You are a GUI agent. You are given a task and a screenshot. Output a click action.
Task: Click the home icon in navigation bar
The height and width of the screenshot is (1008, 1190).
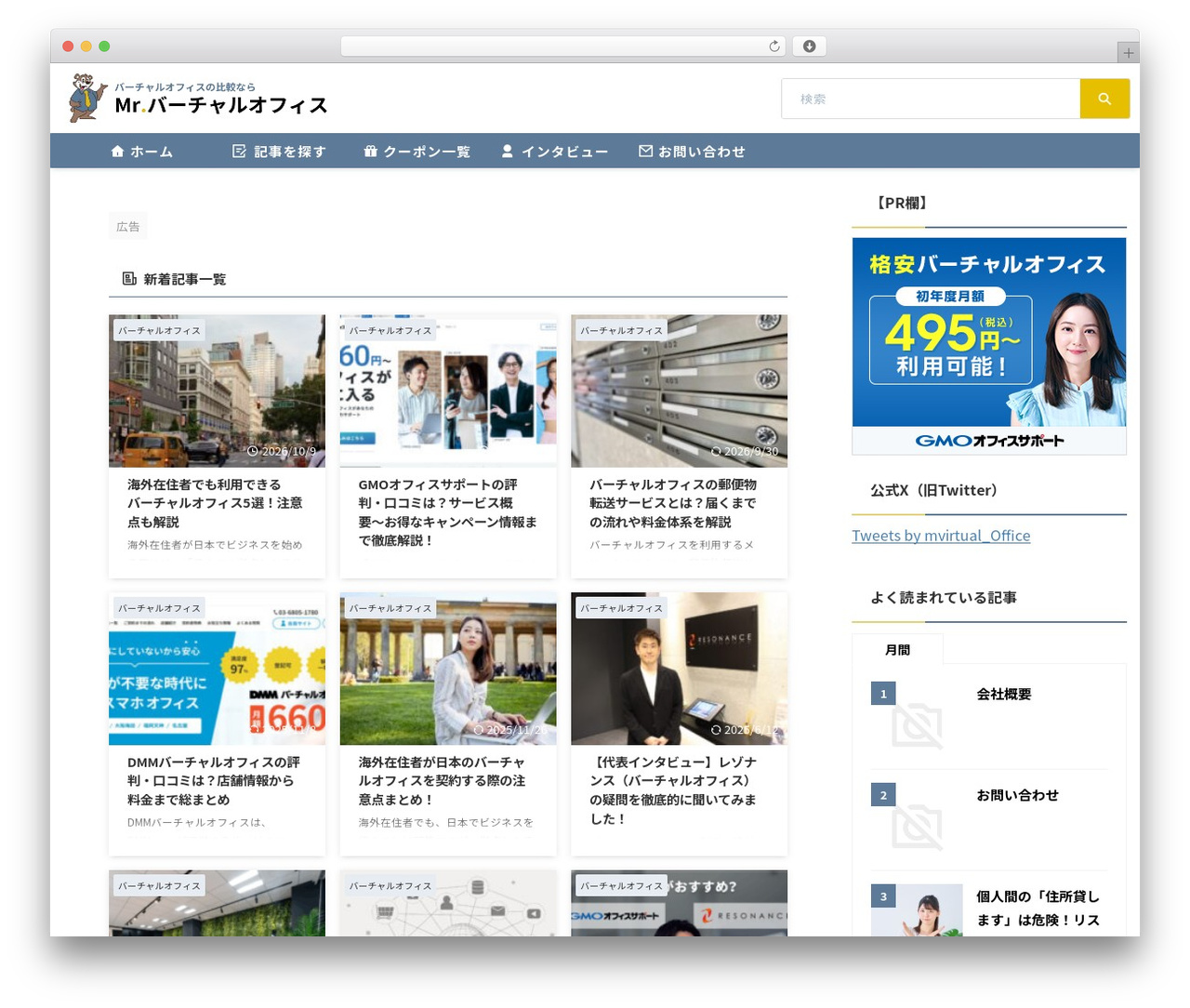coord(117,151)
